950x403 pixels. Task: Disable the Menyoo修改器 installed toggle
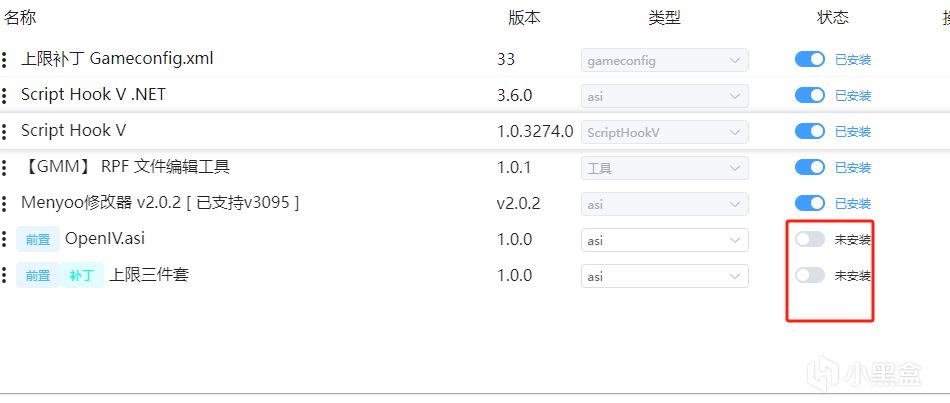point(809,204)
